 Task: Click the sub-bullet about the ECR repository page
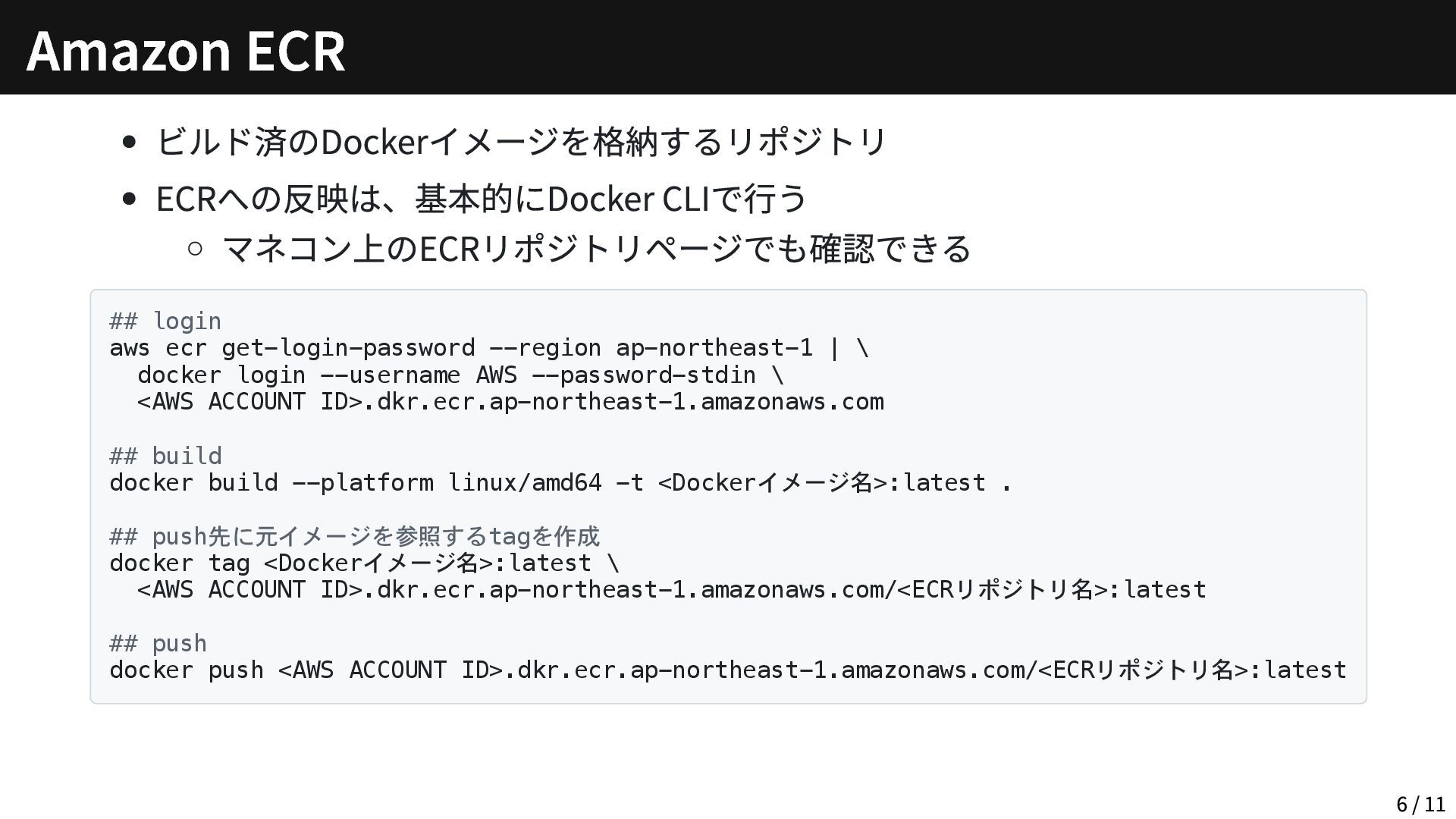click(x=596, y=249)
